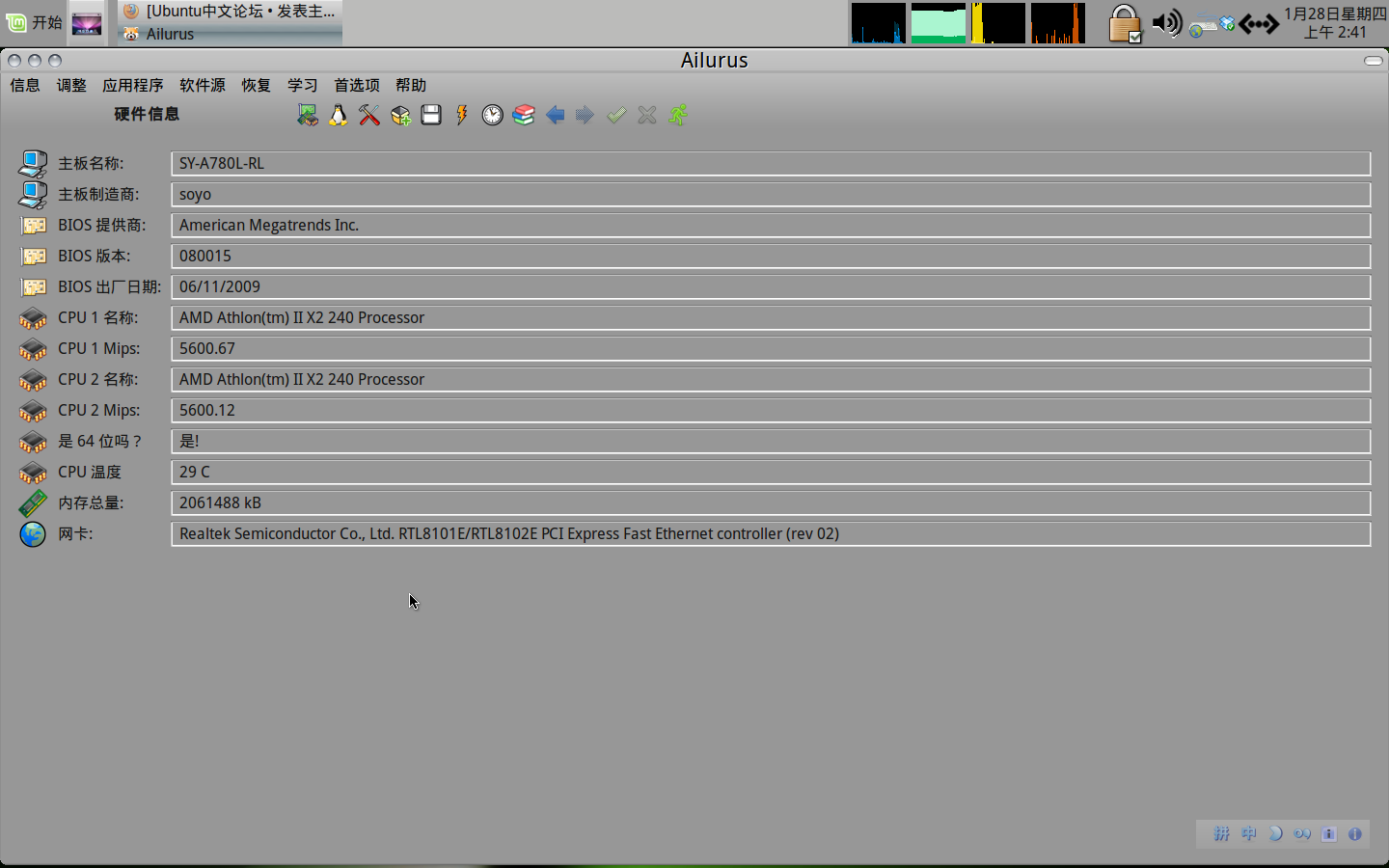Click the network connection arrows icon
This screenshot has width=1389, height=868.
click(x=1259, y=23)
